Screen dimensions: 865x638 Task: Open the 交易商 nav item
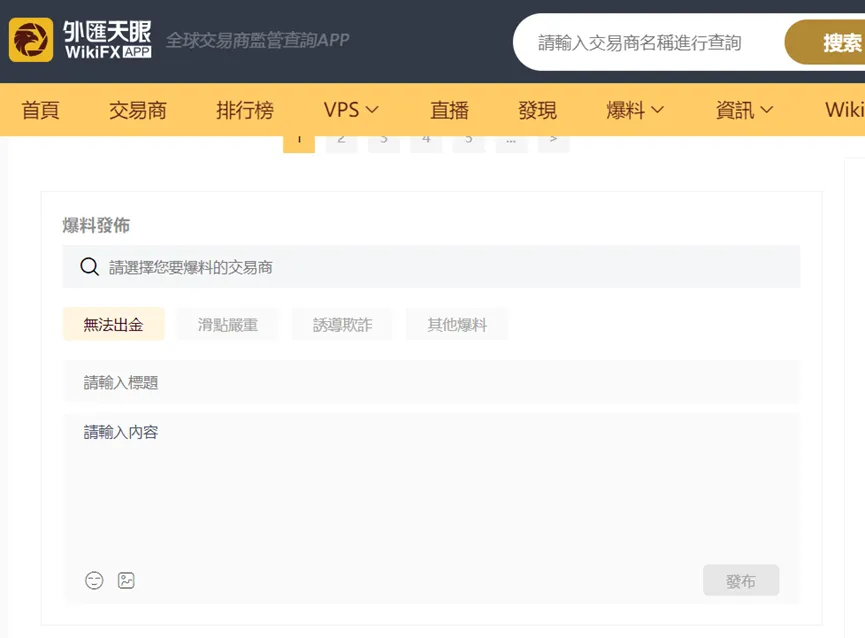pos(138,110)
